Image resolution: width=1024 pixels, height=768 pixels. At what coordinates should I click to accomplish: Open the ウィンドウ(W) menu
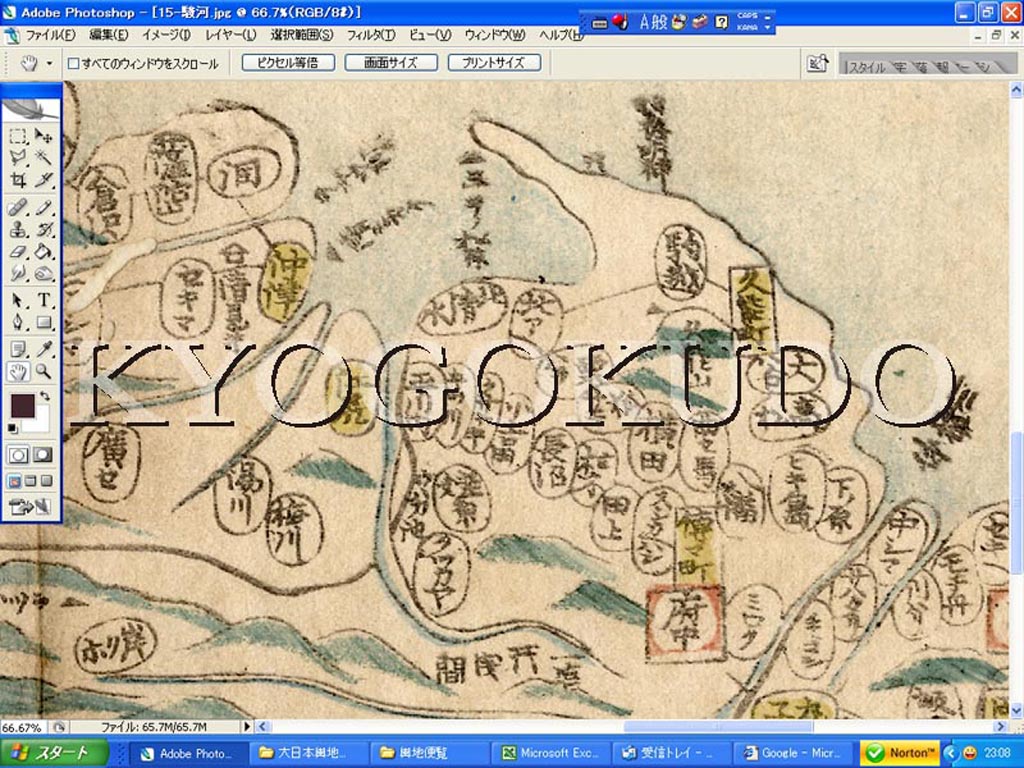(x=494, y=35)
